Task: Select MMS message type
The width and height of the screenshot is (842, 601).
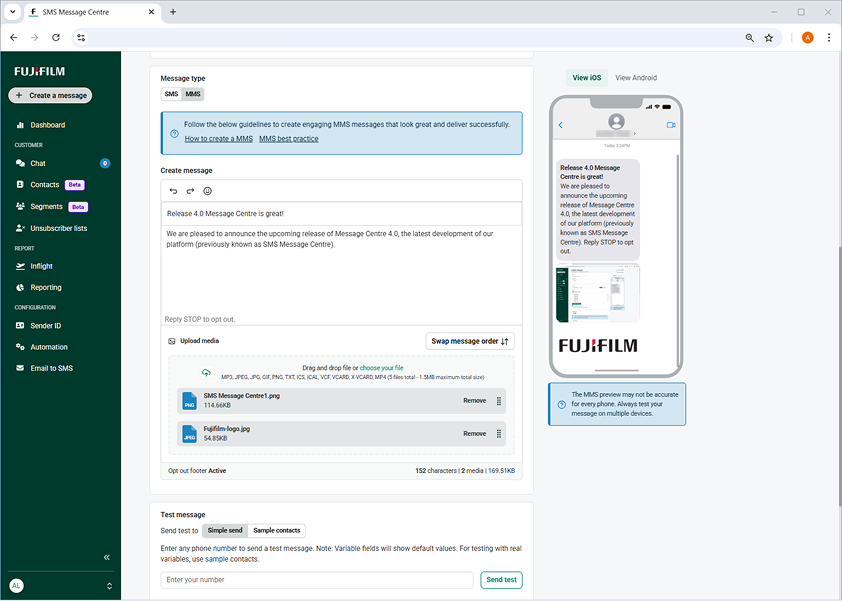Action: pyautogui.click(x=193, y=94)
